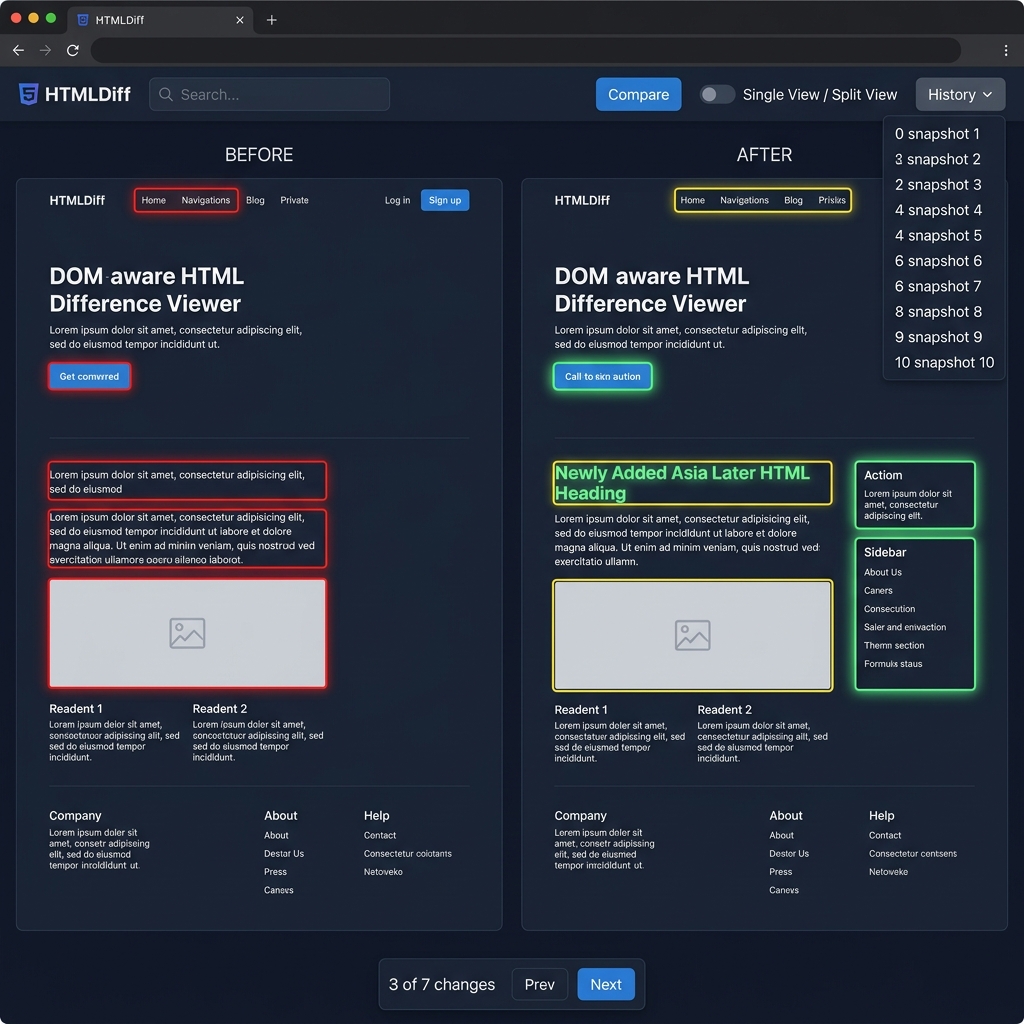Click Consecution in the Sidebar box

click(x=889, y=609)
